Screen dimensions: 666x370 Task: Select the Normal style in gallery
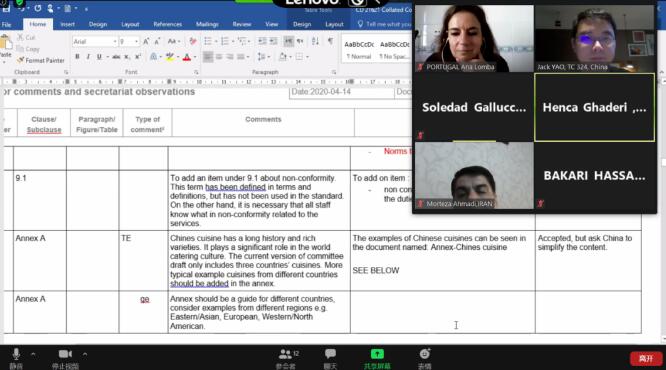coord(359,50)
